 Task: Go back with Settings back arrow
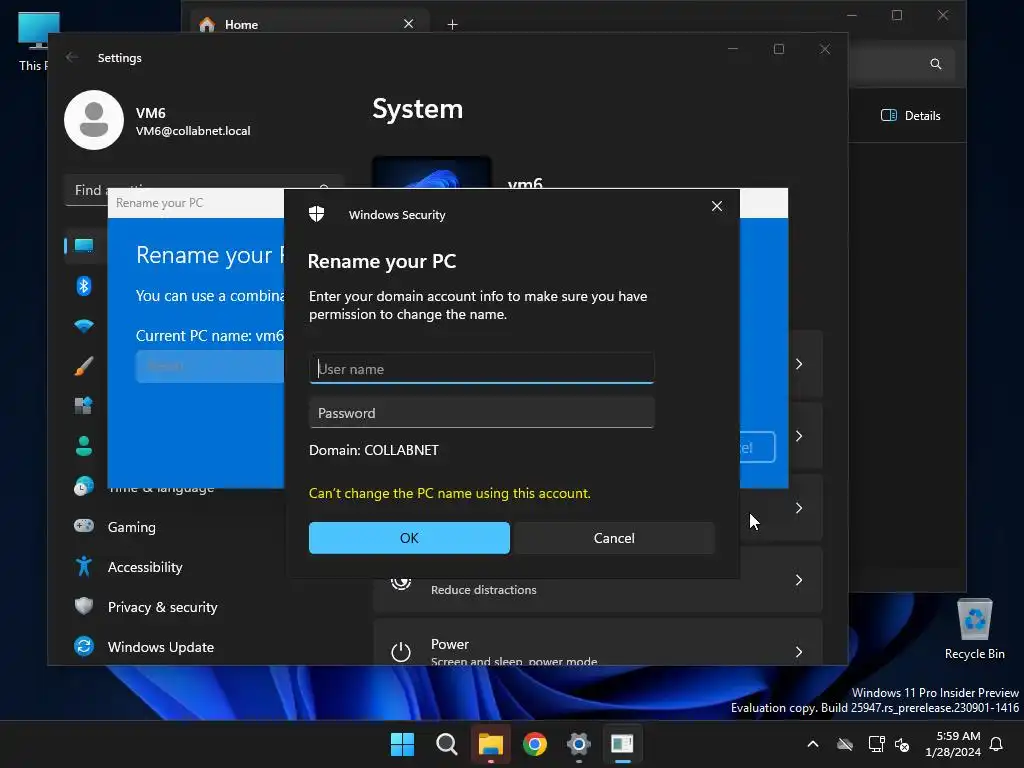click(x=72, y=57)
